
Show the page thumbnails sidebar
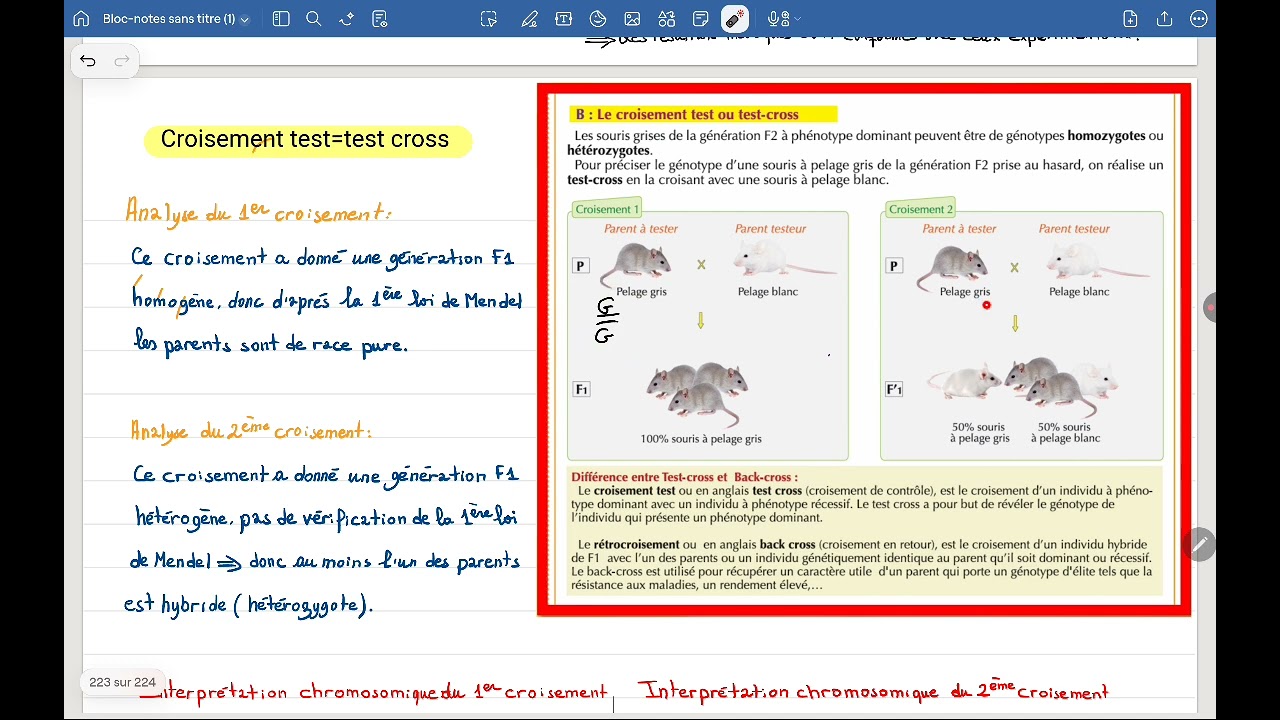281,19
